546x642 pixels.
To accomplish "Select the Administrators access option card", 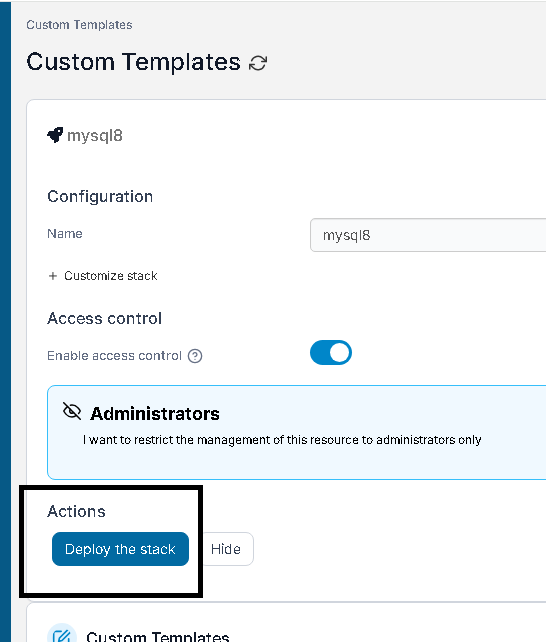I will point(297,432).
